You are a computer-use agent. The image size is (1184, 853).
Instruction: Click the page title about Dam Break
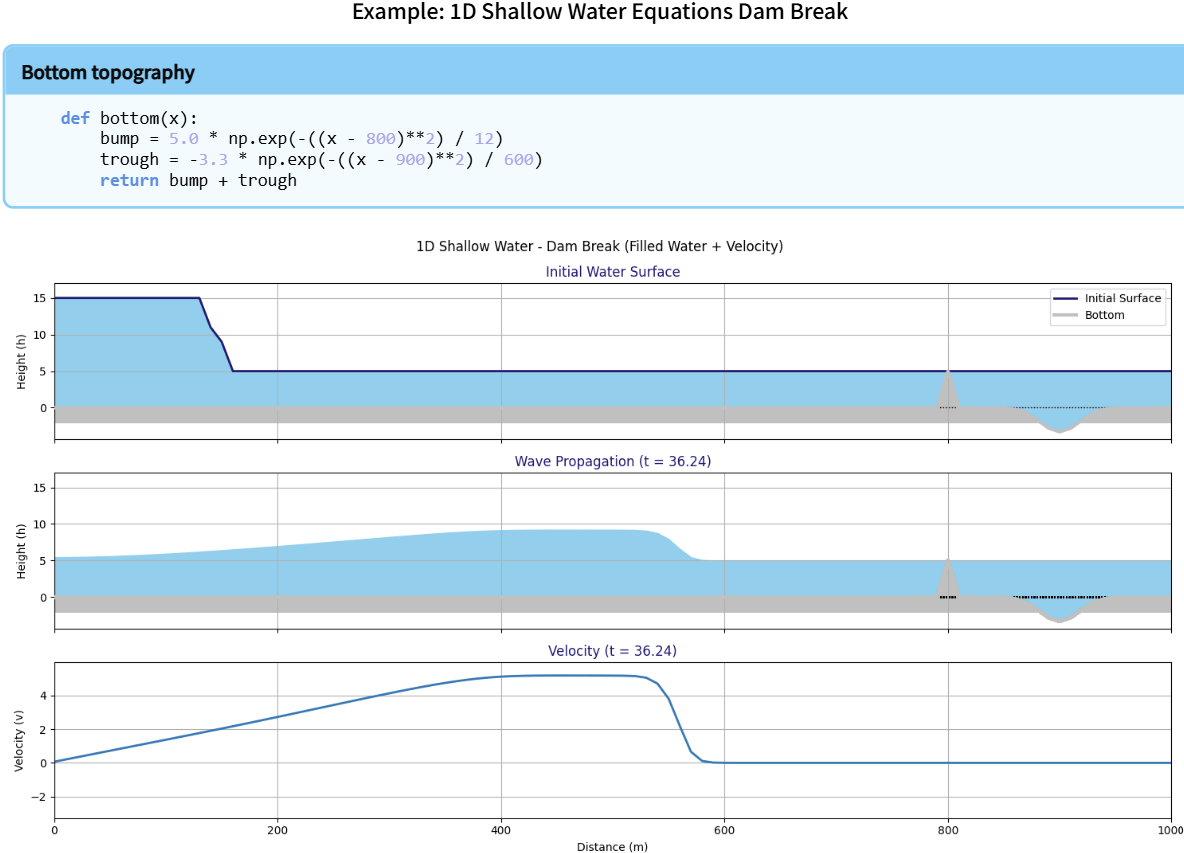[599, 13]
